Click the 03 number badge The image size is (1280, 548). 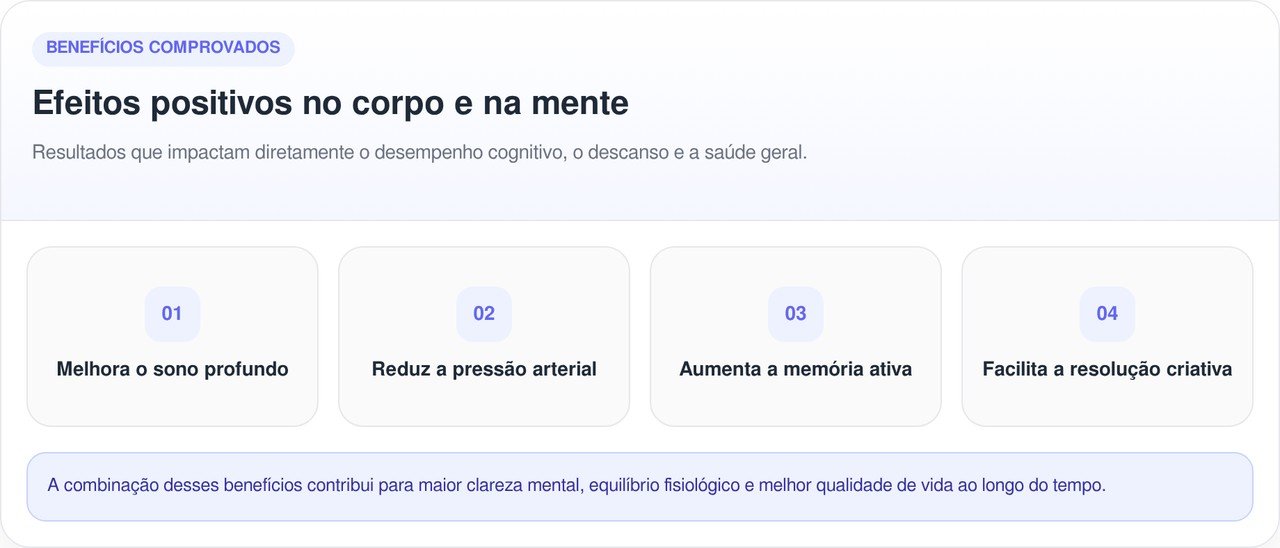click(x=795, y=314)
